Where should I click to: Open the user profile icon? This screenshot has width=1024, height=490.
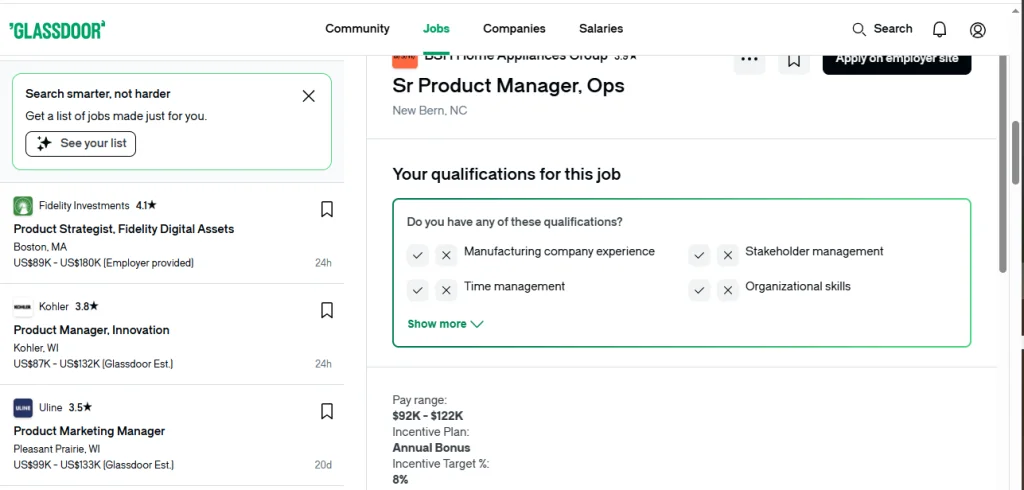tap(978, 29)
